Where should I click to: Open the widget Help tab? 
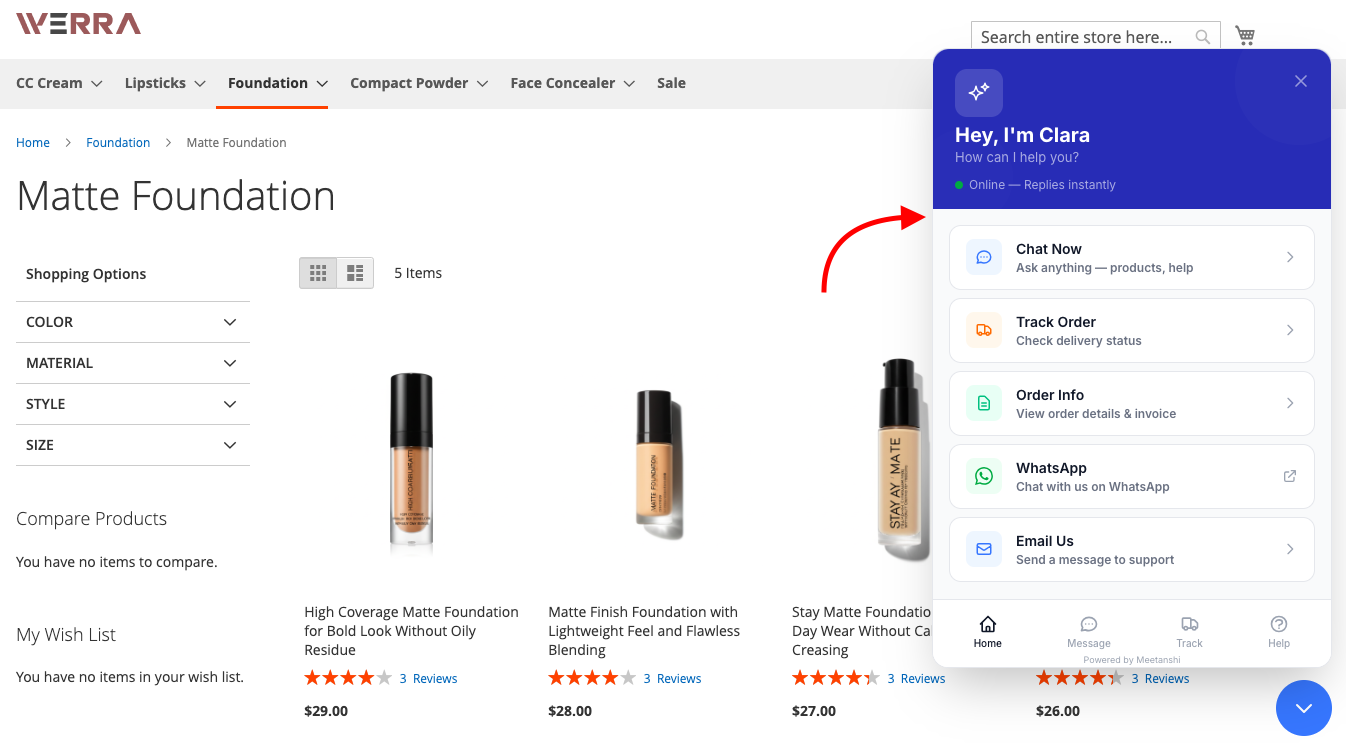coord(1279,632)
